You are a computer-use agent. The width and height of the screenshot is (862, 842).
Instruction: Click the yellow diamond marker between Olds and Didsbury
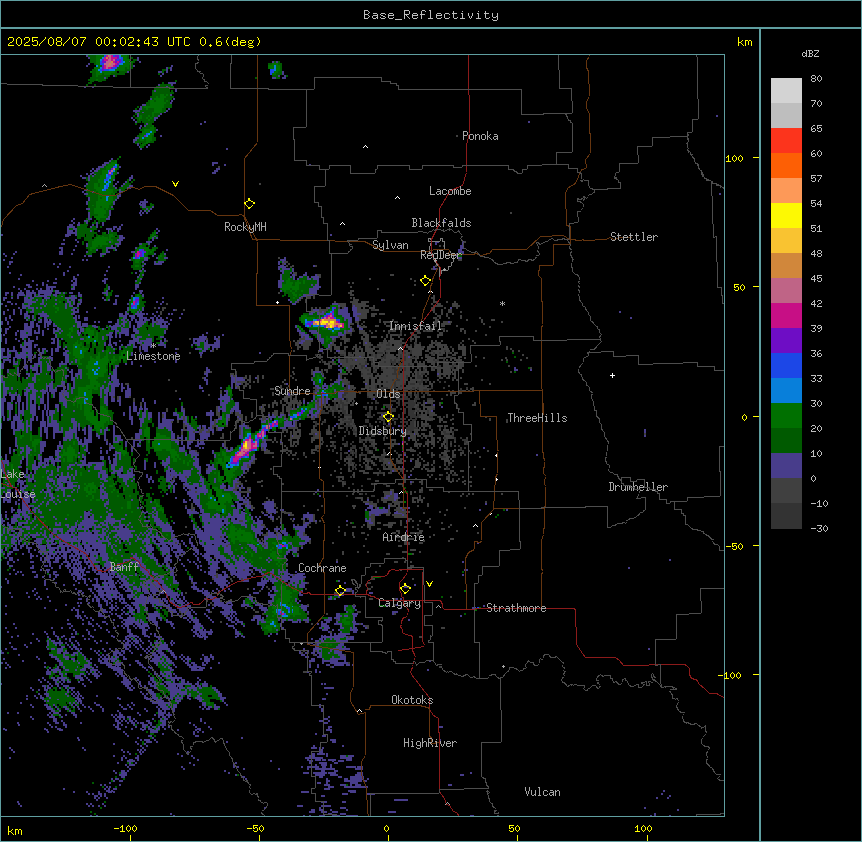[389, 417]
